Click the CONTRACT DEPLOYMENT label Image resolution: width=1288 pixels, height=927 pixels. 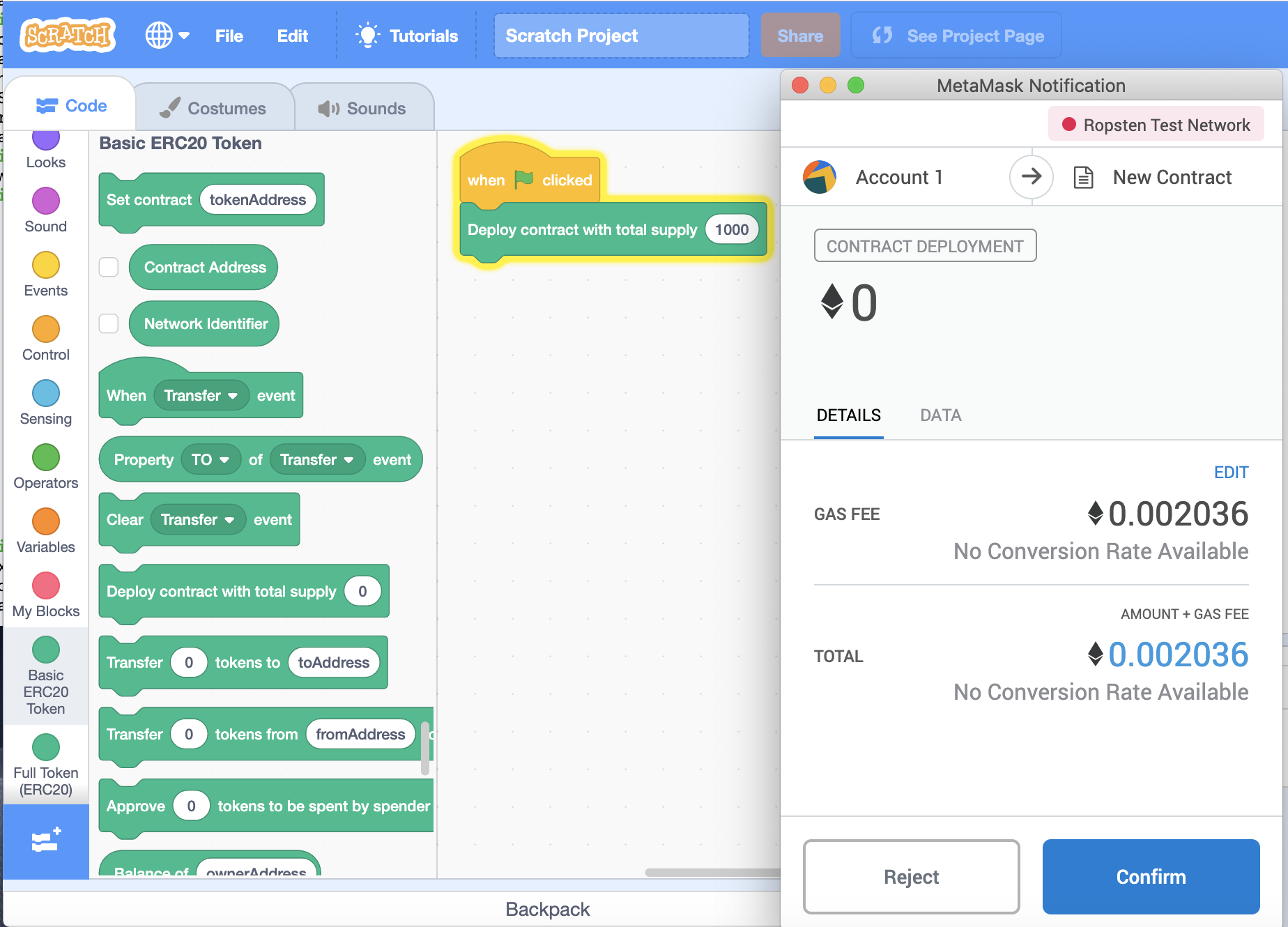[x=925, y=246]
